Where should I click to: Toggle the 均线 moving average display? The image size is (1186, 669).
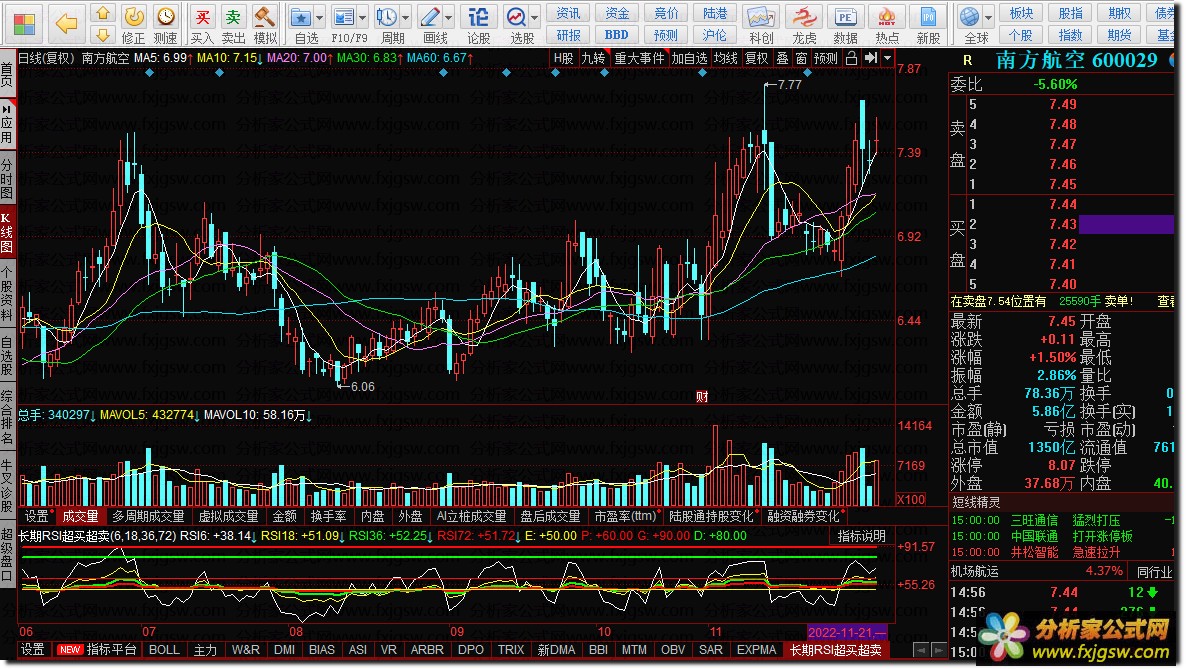pos(726,58)
